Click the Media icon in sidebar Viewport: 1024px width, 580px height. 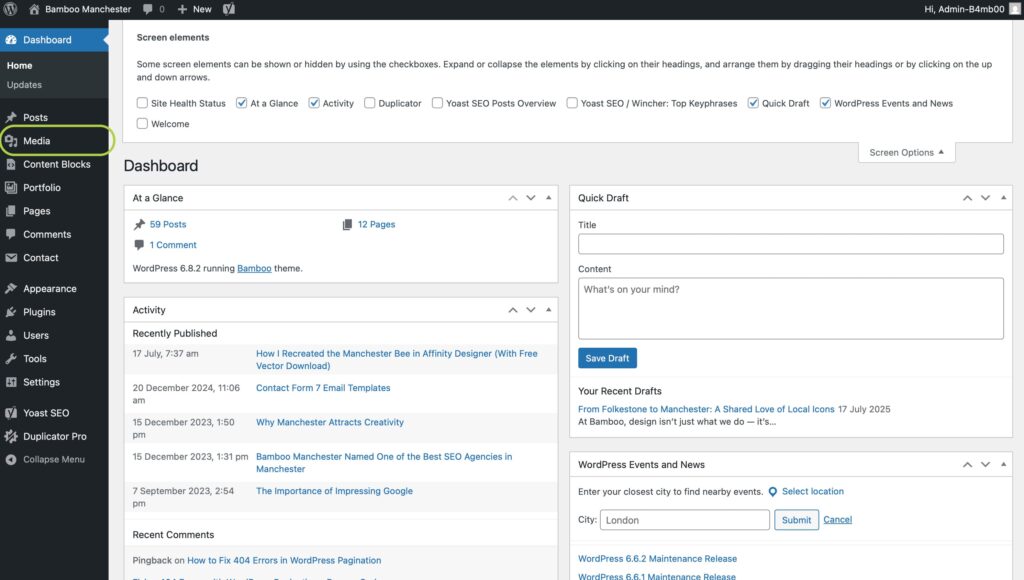pyautogui.click(x=11, y=141)
